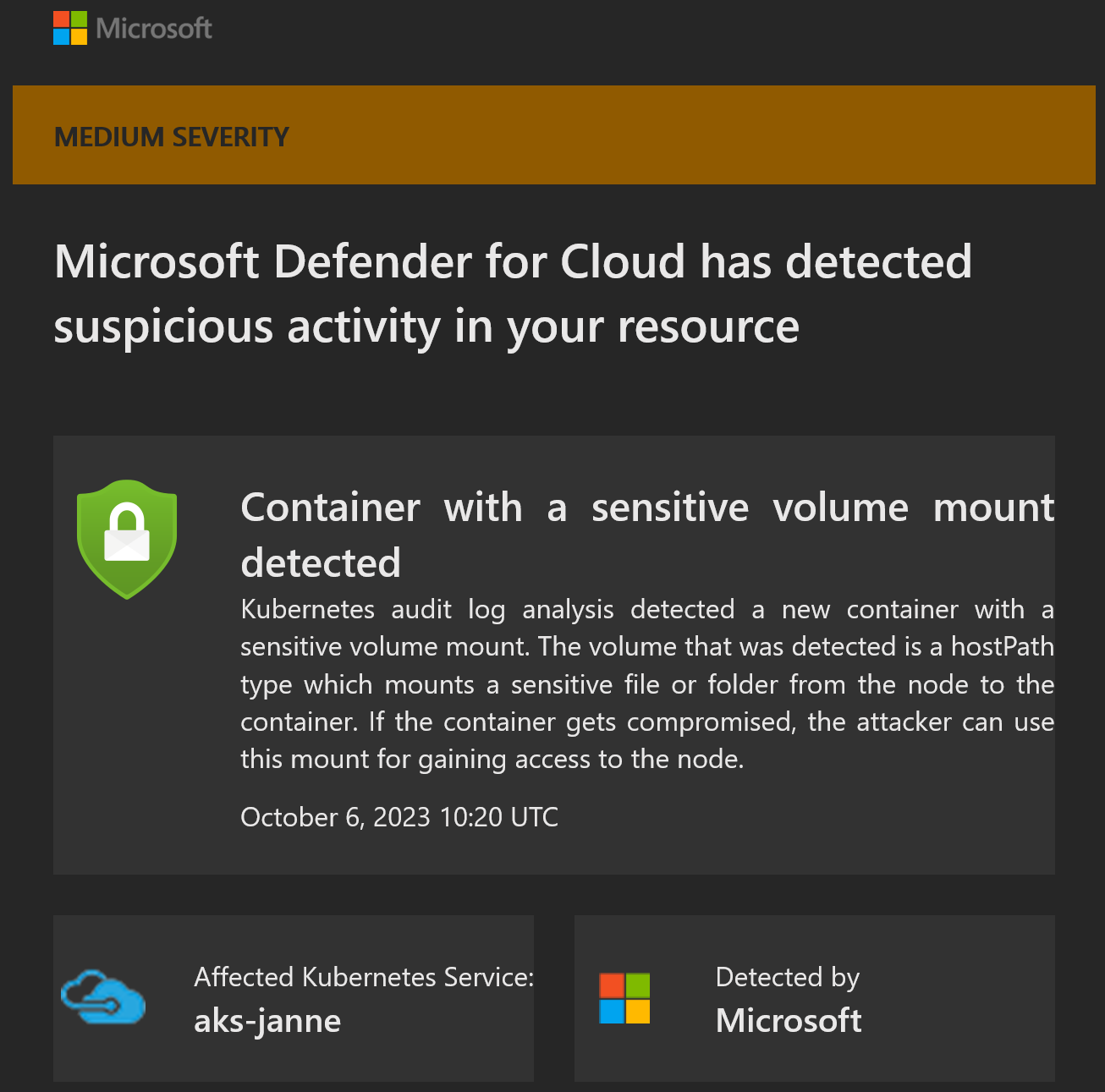Open 'Container with a sensitive volume mount' title

click(647, 508)
